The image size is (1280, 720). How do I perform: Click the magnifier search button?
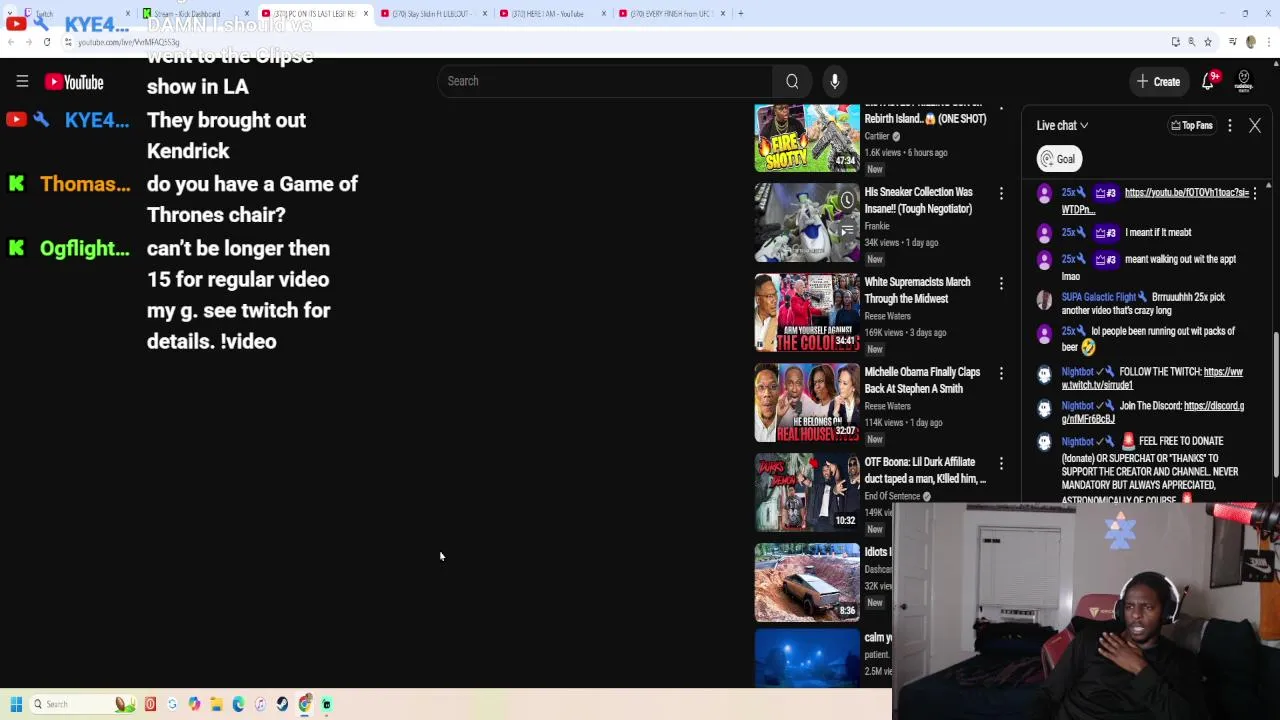point(792,81)
